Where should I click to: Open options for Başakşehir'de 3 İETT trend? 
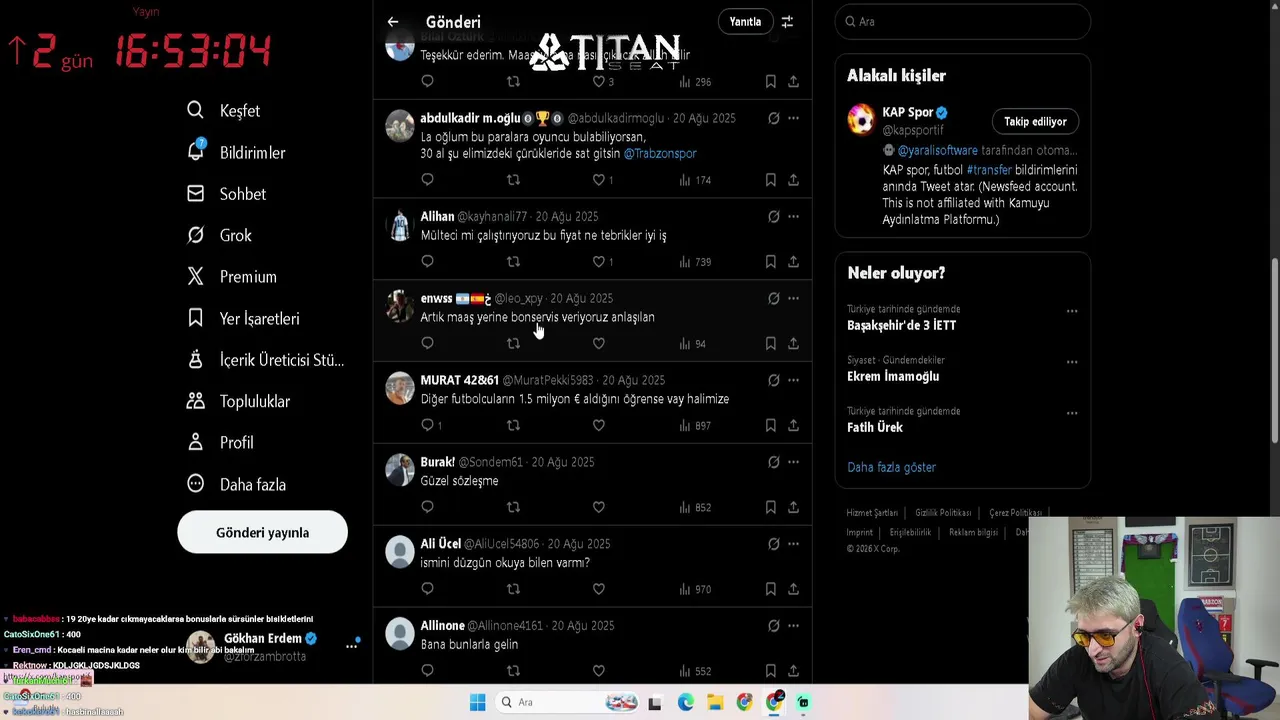pyautogui.click(x=1072, y=311)
